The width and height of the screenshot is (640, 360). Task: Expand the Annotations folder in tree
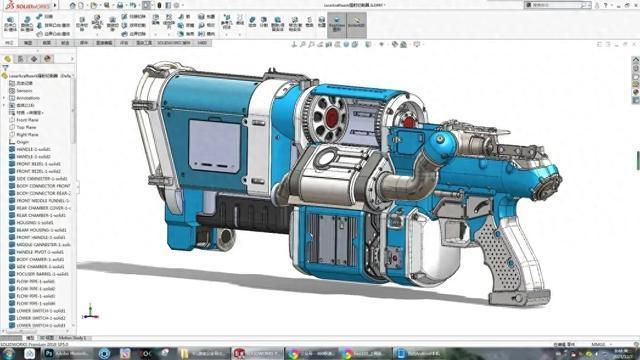[4, 98]
